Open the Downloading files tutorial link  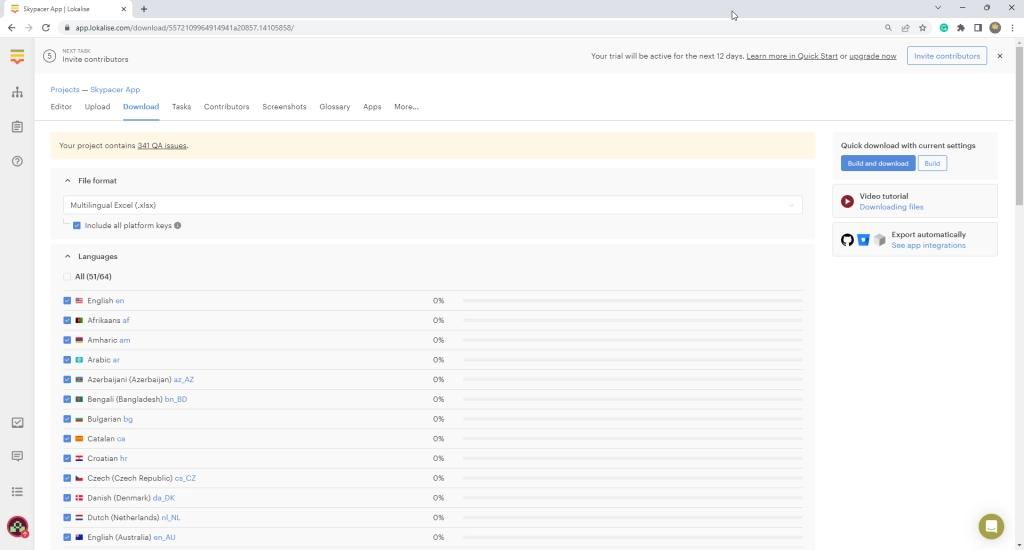point(891,207)
